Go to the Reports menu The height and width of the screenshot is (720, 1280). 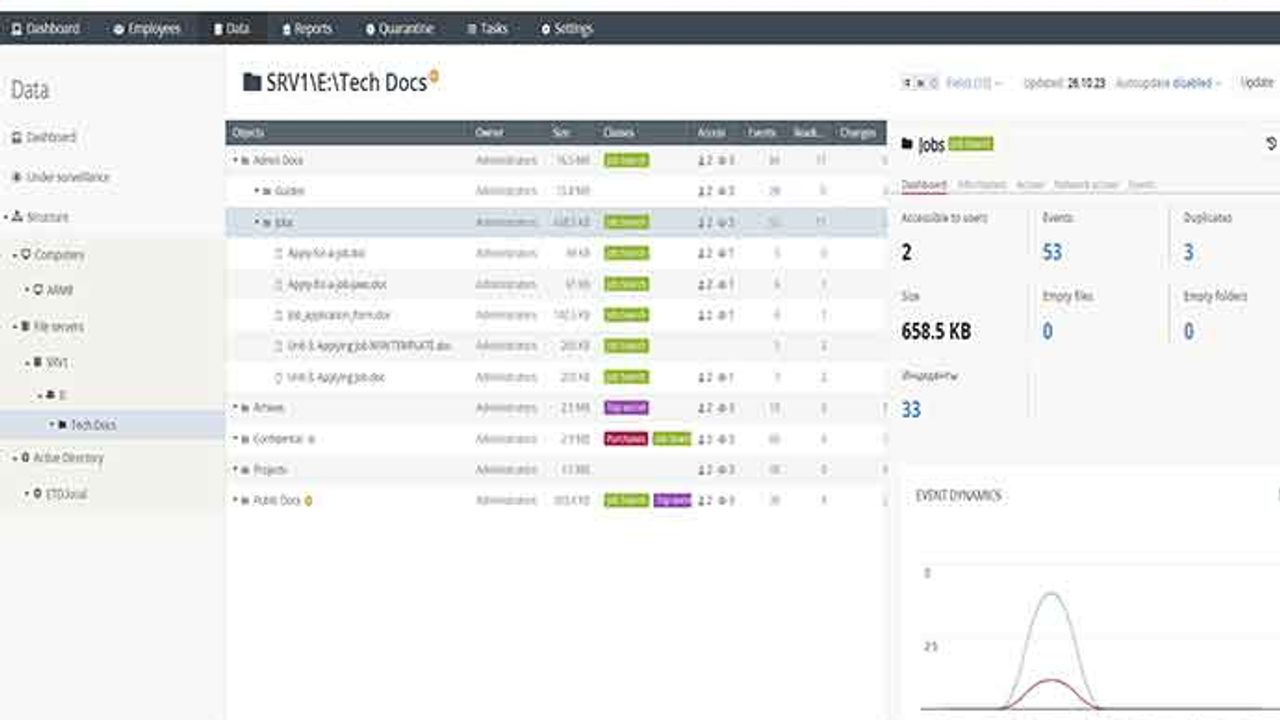click(x=306, y=29)
